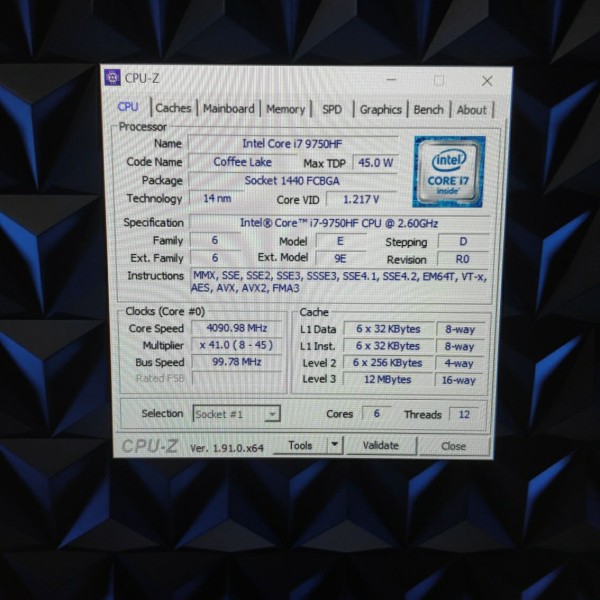Click the Level 2 value 6 x 256 KBytes
This screenshot has width=600, height=600.
point(388,363)
